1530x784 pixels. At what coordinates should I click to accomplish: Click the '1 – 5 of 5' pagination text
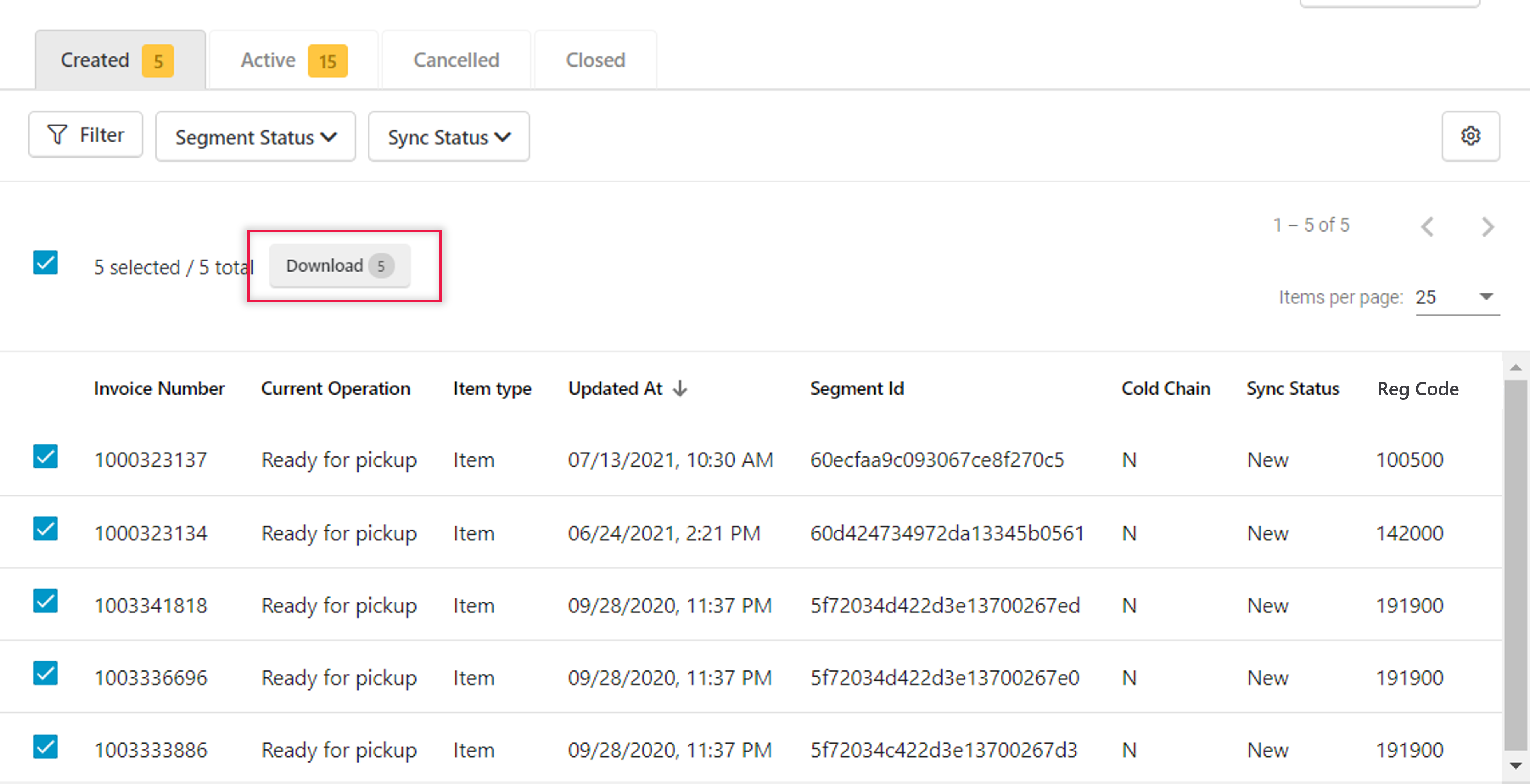pos(1312,225)
